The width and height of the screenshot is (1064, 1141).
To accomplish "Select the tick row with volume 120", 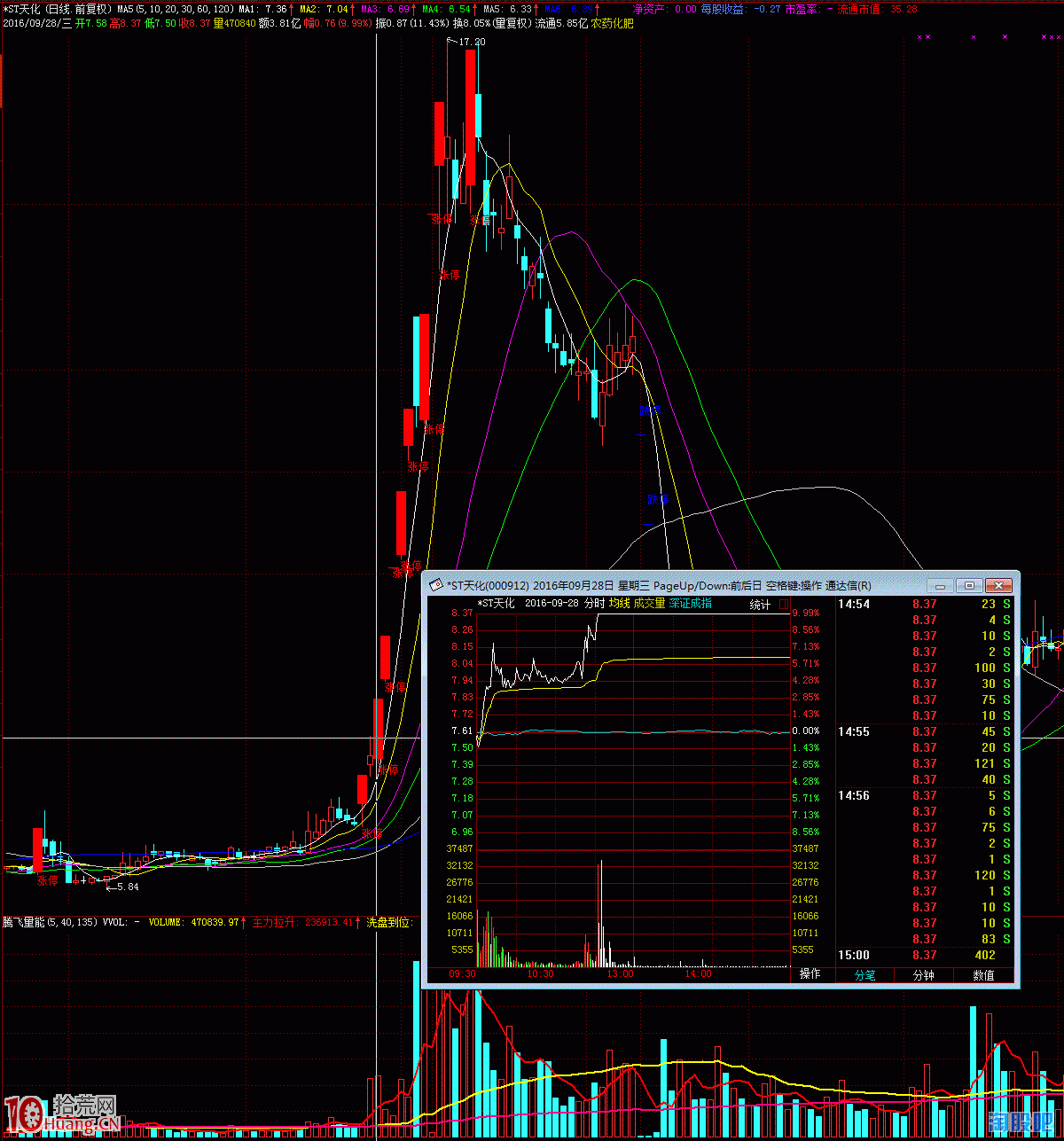I will tap(925, 875).
